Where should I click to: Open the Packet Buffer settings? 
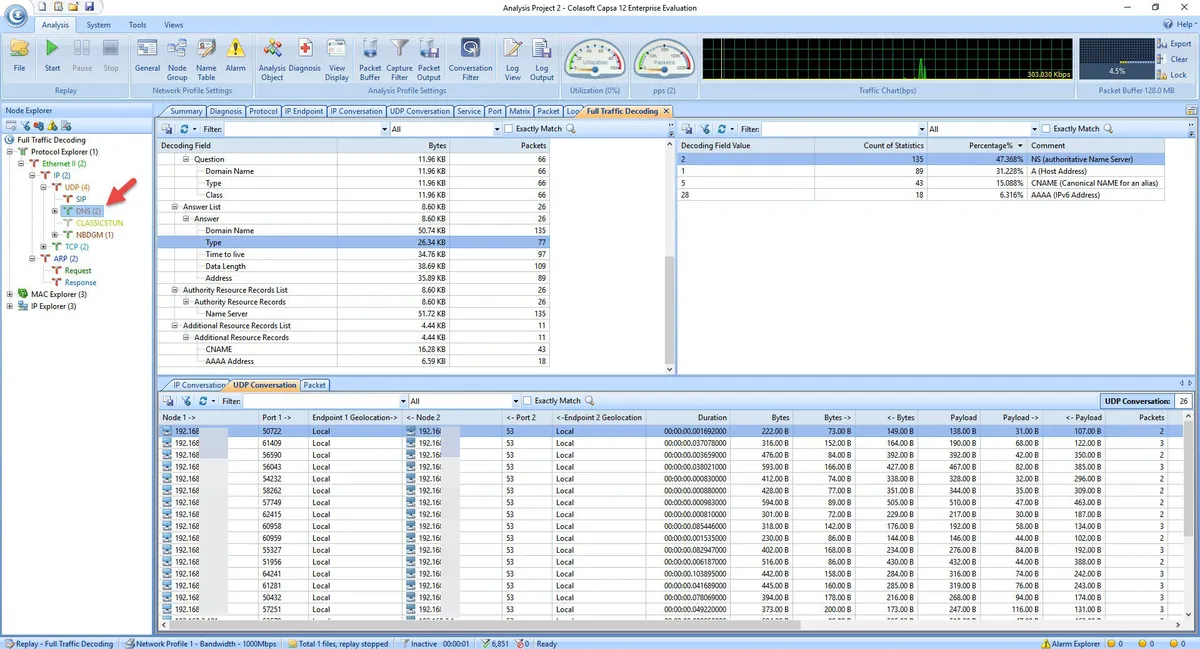[370, 54]
